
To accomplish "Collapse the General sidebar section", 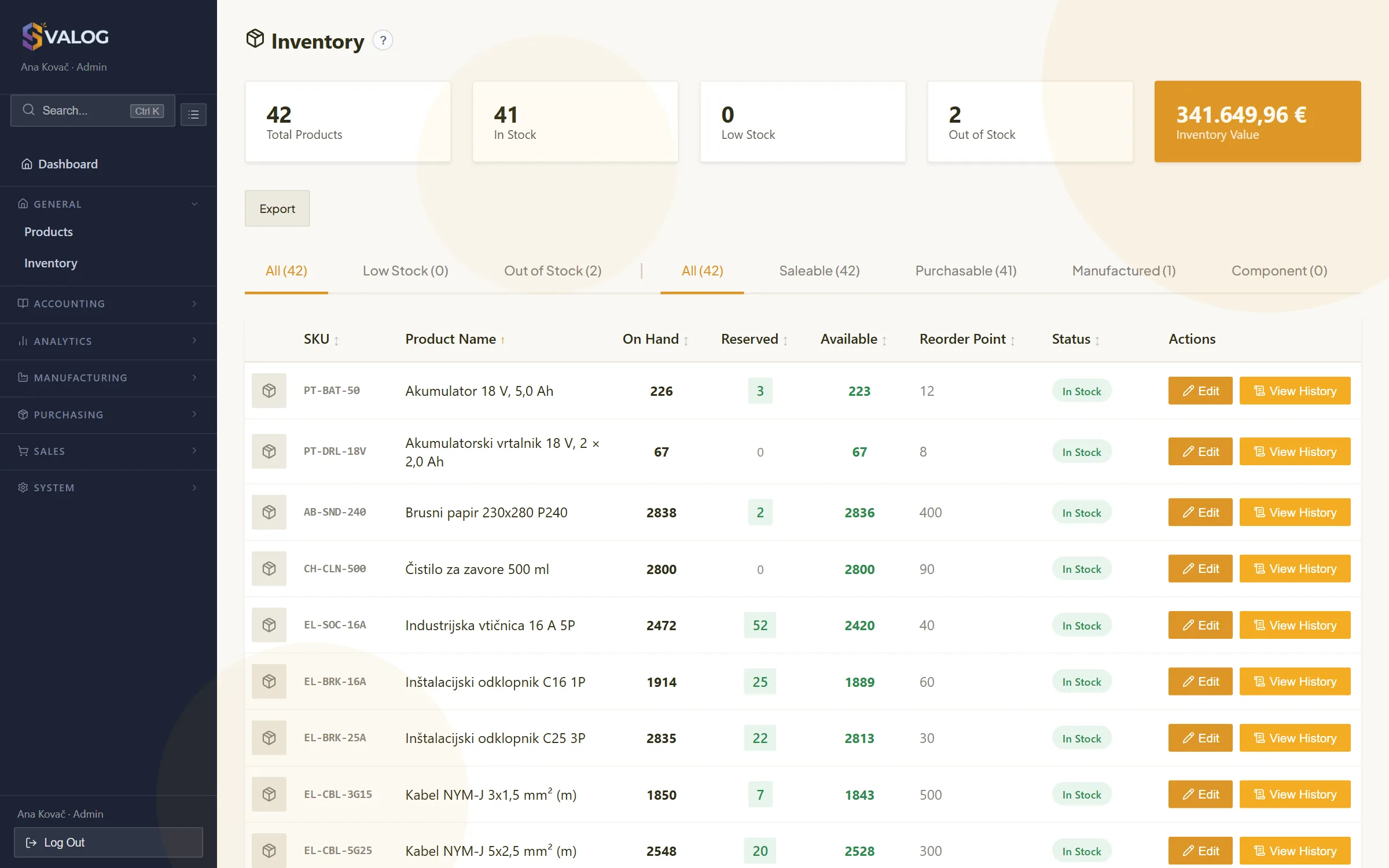I will click(108, 204).
